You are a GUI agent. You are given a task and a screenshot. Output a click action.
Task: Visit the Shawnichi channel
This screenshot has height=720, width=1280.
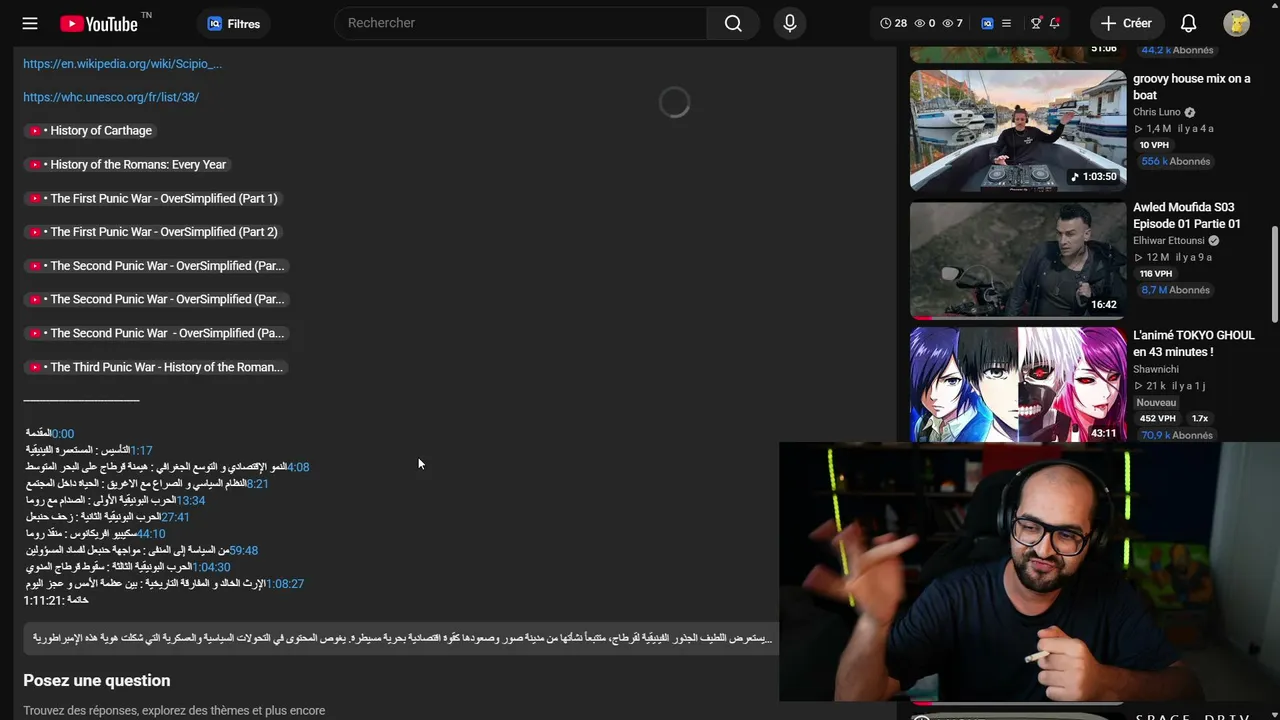click(x=1158, y=369)
